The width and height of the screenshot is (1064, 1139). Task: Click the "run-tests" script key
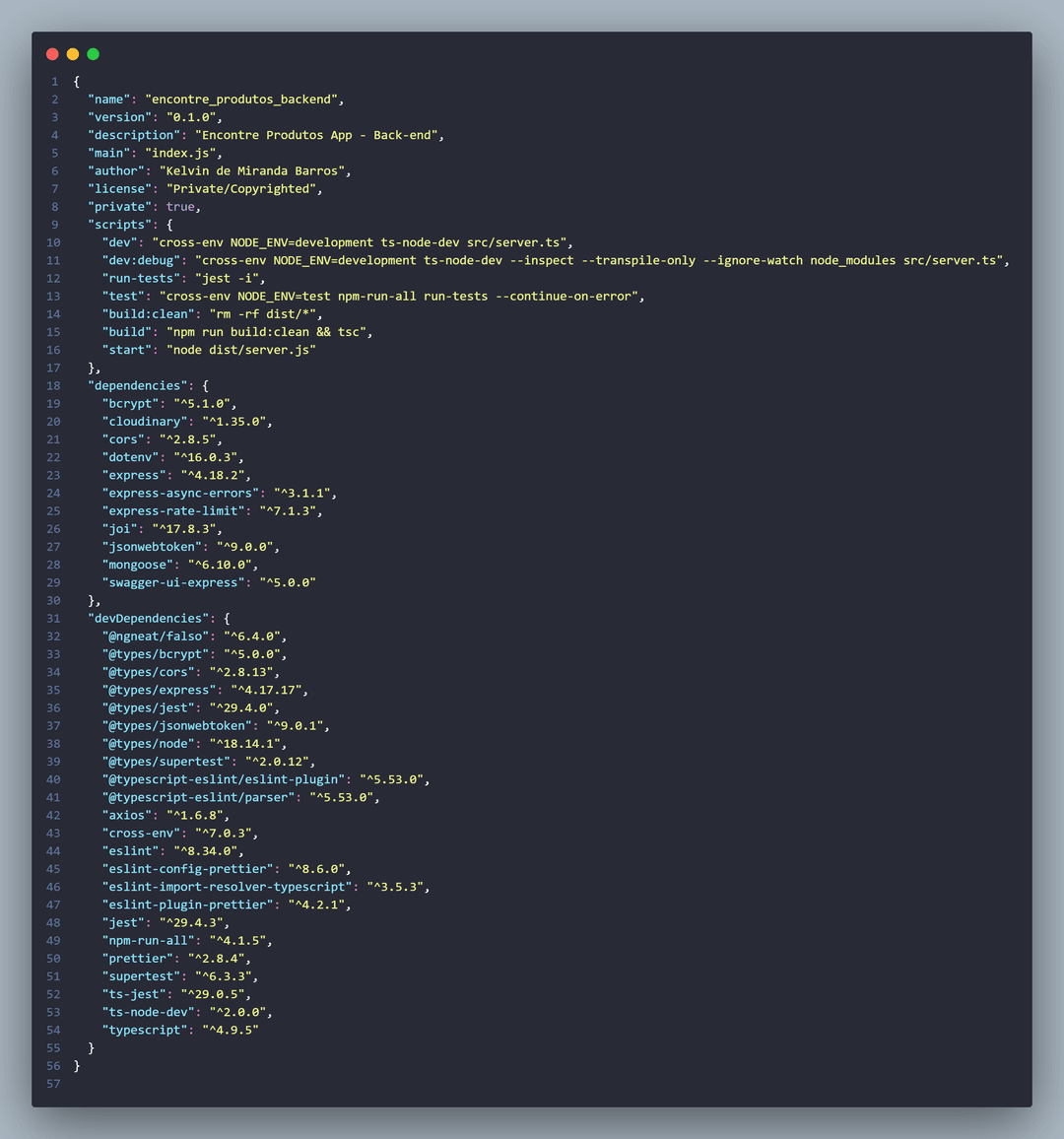tap(141, 278)
